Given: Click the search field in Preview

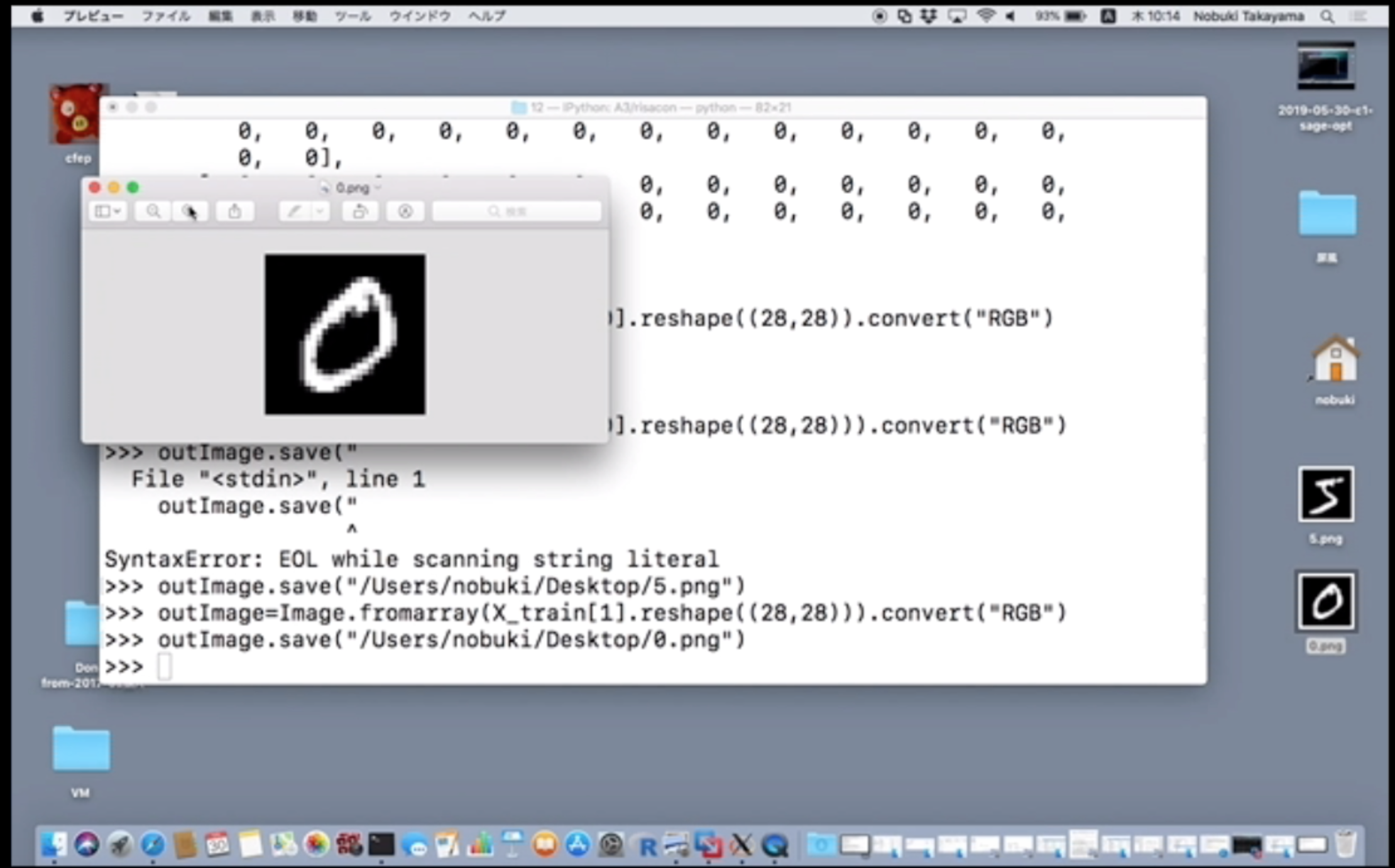Looking at the screenshot, I should (x=517, y=212).
